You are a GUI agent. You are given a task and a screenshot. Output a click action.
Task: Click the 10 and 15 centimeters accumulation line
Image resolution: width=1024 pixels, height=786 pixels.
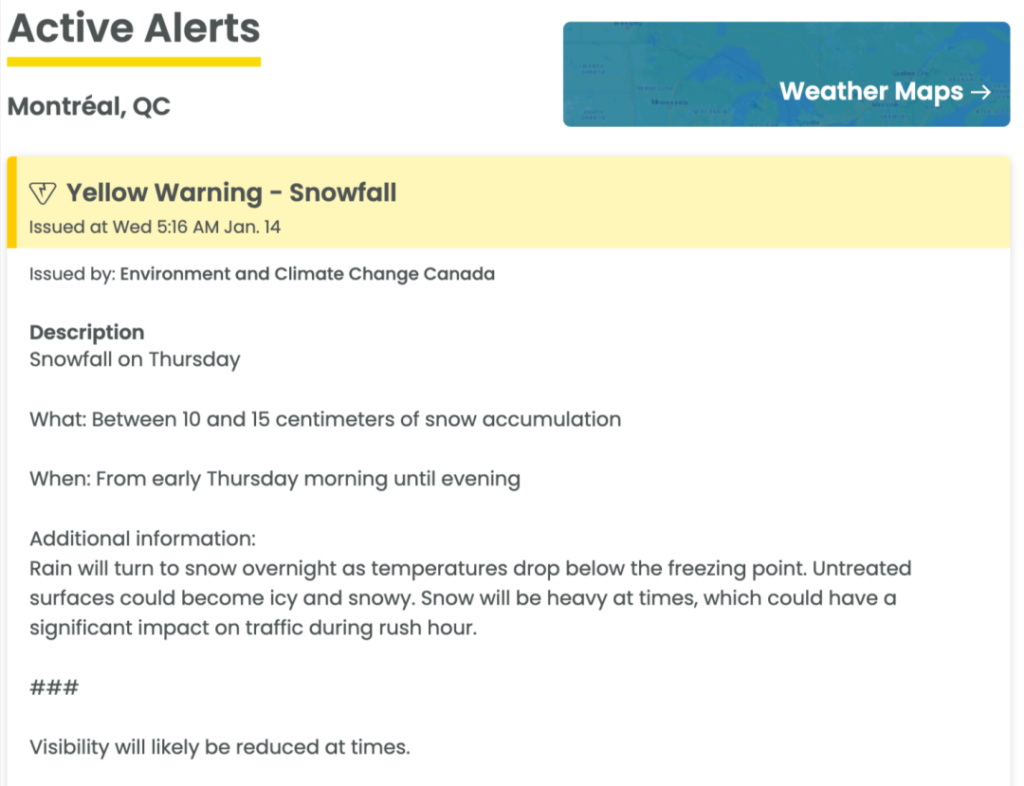tap(325, 419)
